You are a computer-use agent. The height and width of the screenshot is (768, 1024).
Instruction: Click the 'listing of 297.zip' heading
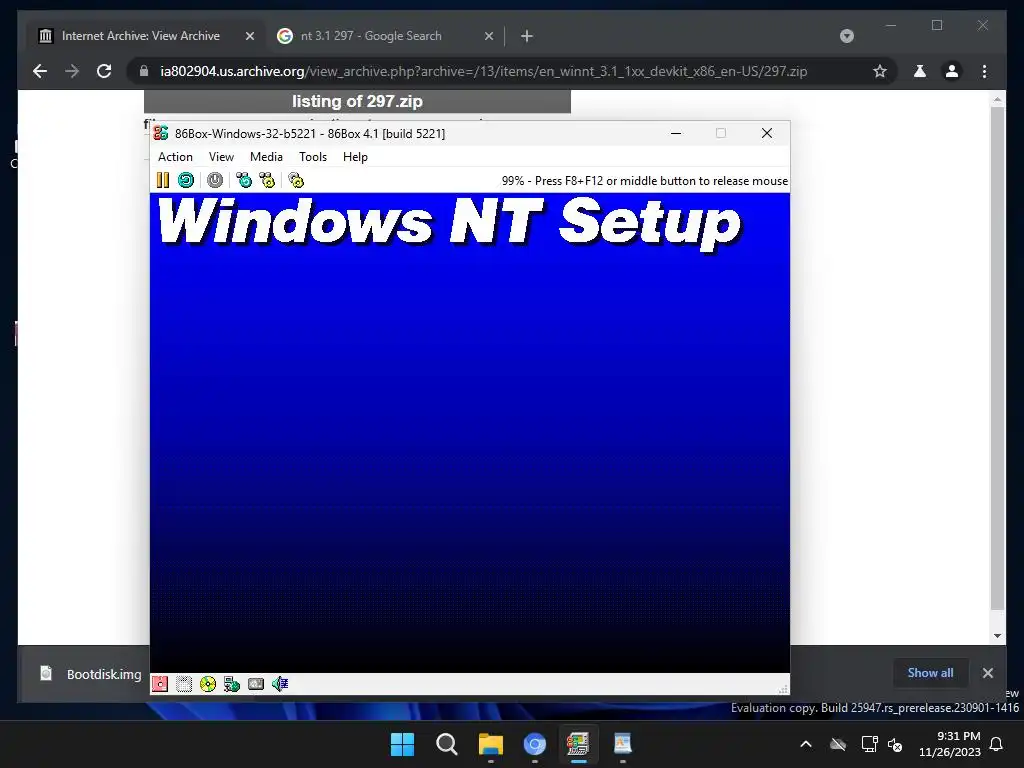[357, 101]
